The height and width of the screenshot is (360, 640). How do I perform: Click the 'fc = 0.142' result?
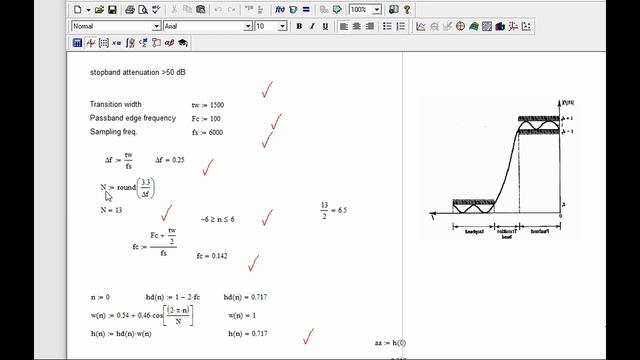[x=212, y=256]
